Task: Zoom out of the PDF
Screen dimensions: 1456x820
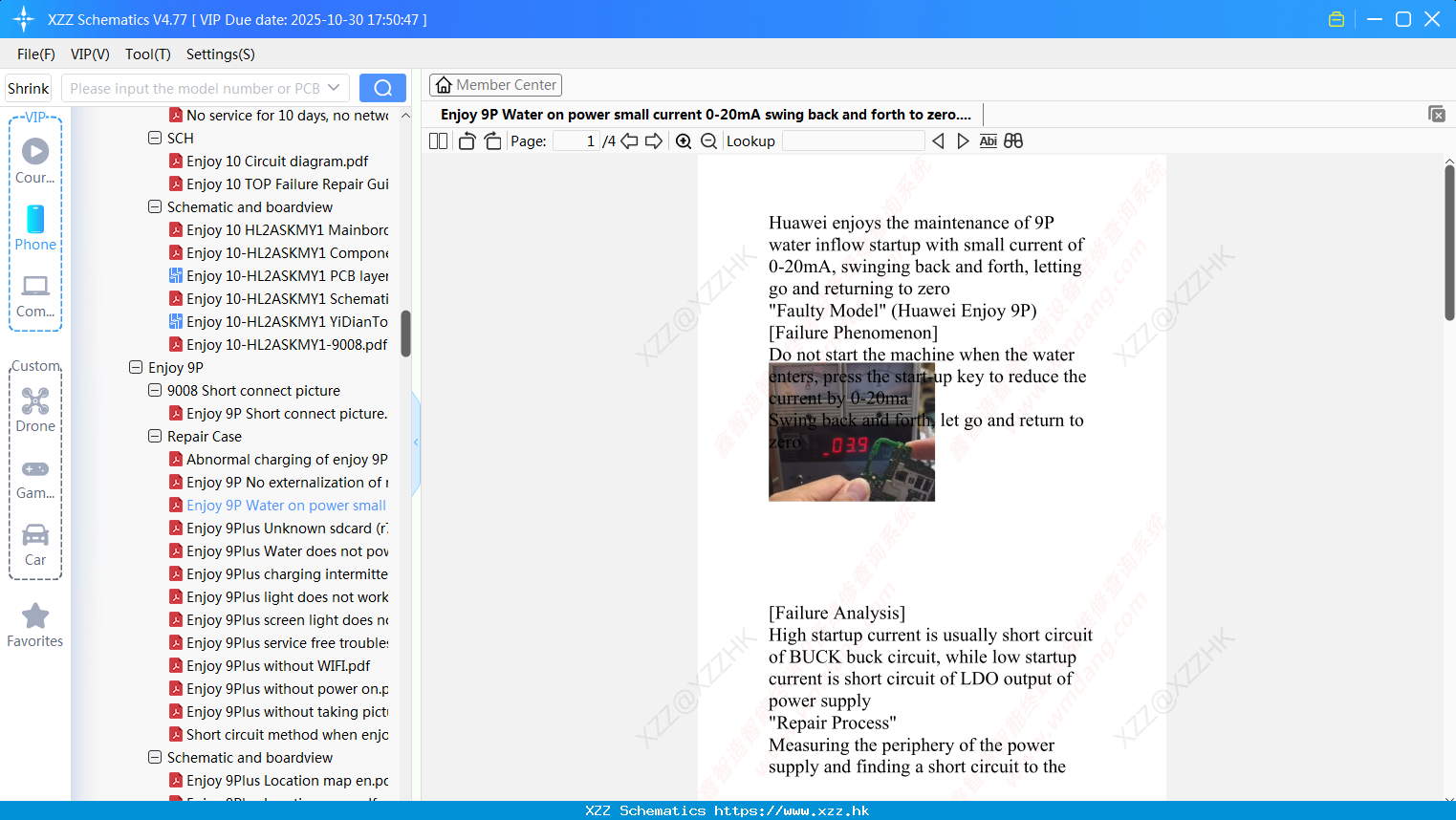Action: click(709, 141)
